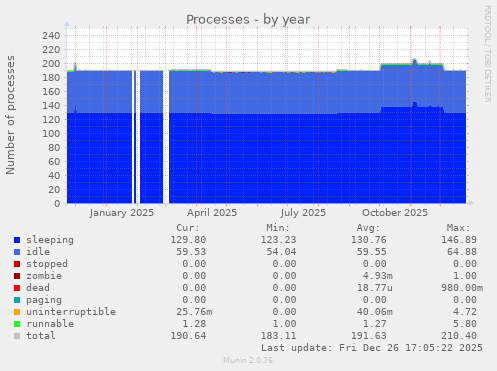Click sleeping average value 130.76

368,240
